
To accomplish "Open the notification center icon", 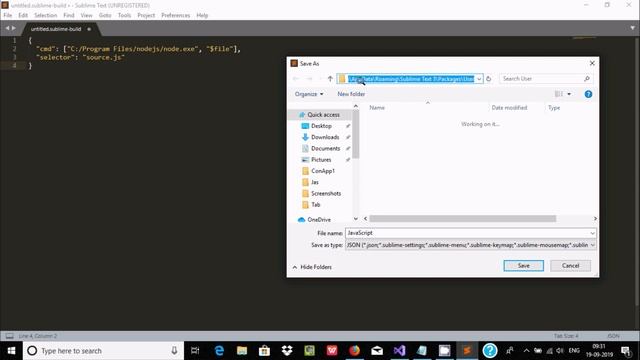I will (x=626, y=351).
